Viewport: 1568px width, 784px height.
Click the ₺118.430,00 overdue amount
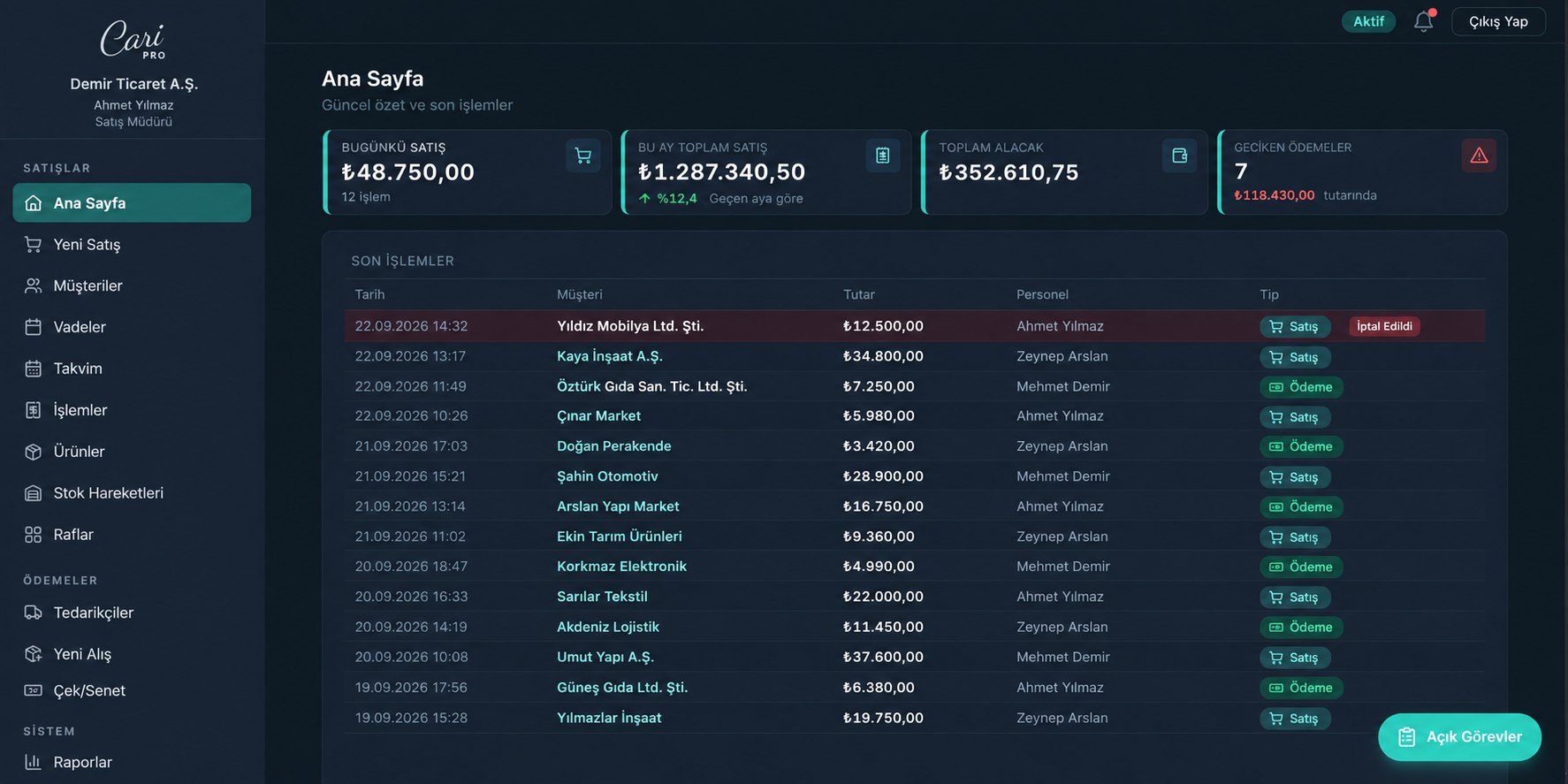(x=1274, y=195)
